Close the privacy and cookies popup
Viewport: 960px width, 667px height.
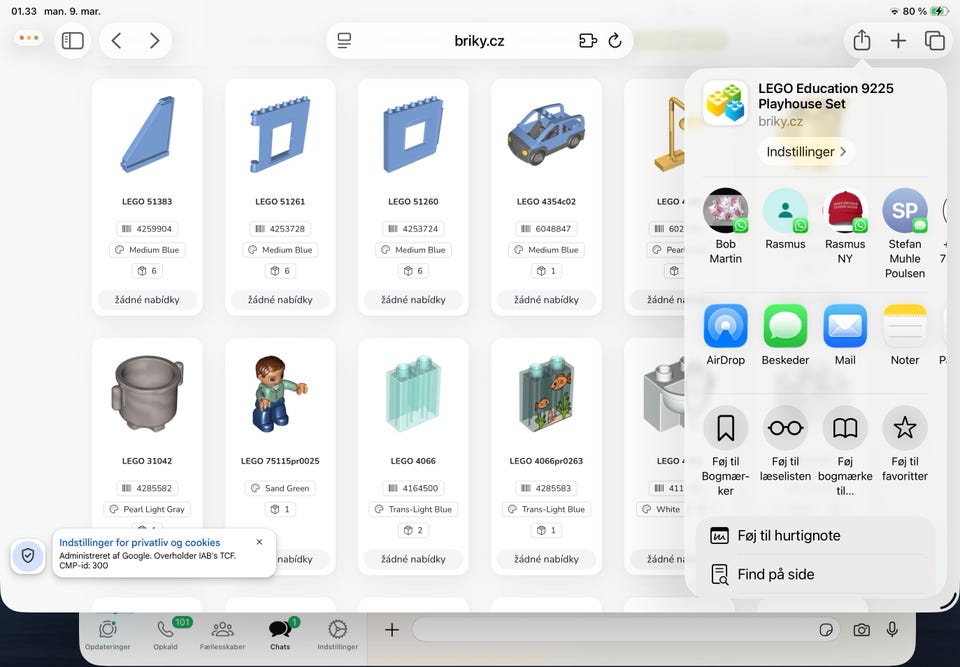[260, 542]
